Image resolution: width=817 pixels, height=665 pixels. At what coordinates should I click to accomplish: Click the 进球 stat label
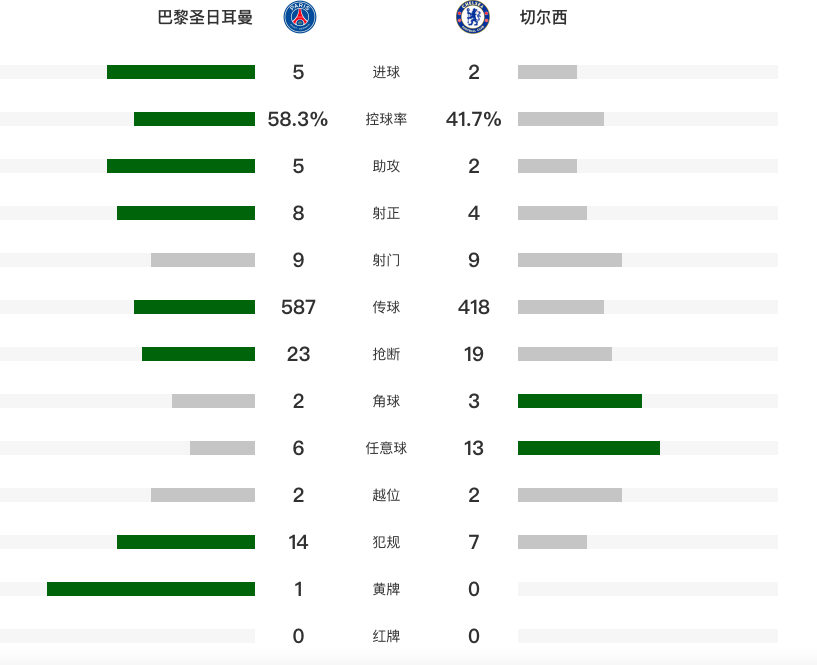coord(386,72)
